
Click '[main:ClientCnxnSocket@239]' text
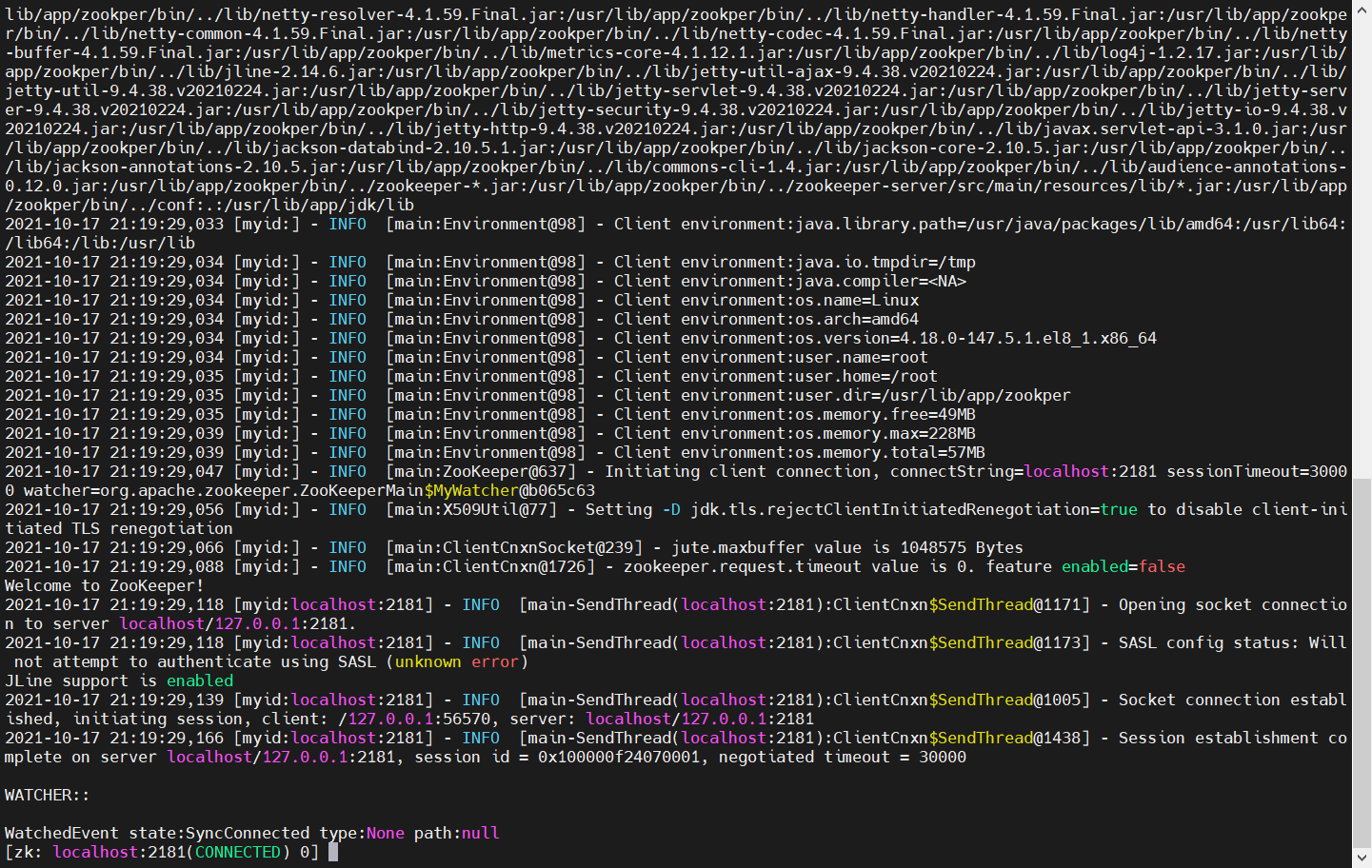[514, 547]
